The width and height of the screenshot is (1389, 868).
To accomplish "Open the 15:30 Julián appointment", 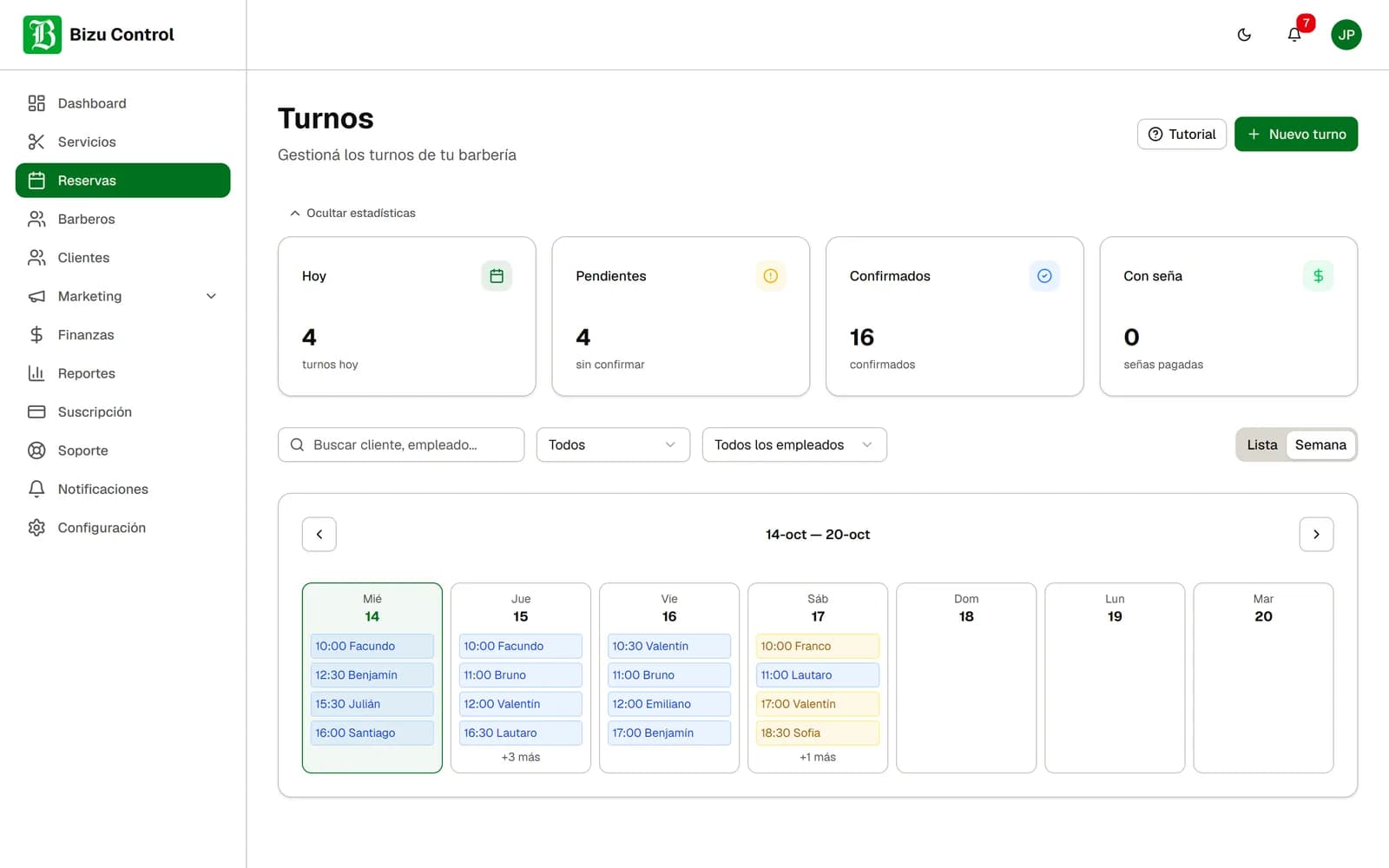I will coord(372,704).
